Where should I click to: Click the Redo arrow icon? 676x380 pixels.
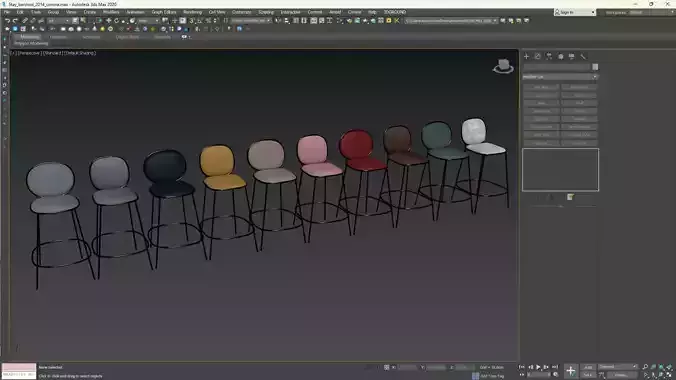[15, 20]
